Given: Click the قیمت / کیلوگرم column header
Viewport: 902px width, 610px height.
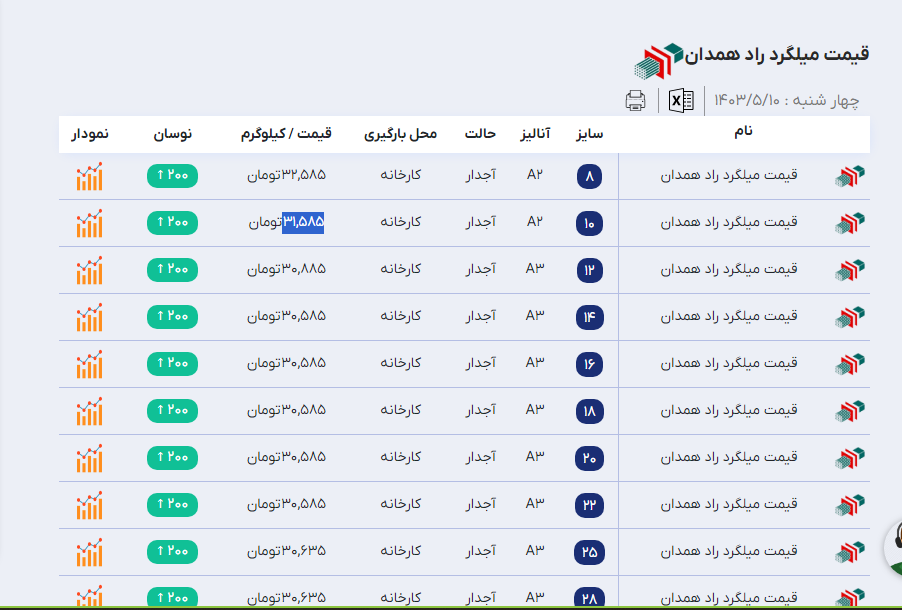Looking at the screenshot, I should point(286,134).
